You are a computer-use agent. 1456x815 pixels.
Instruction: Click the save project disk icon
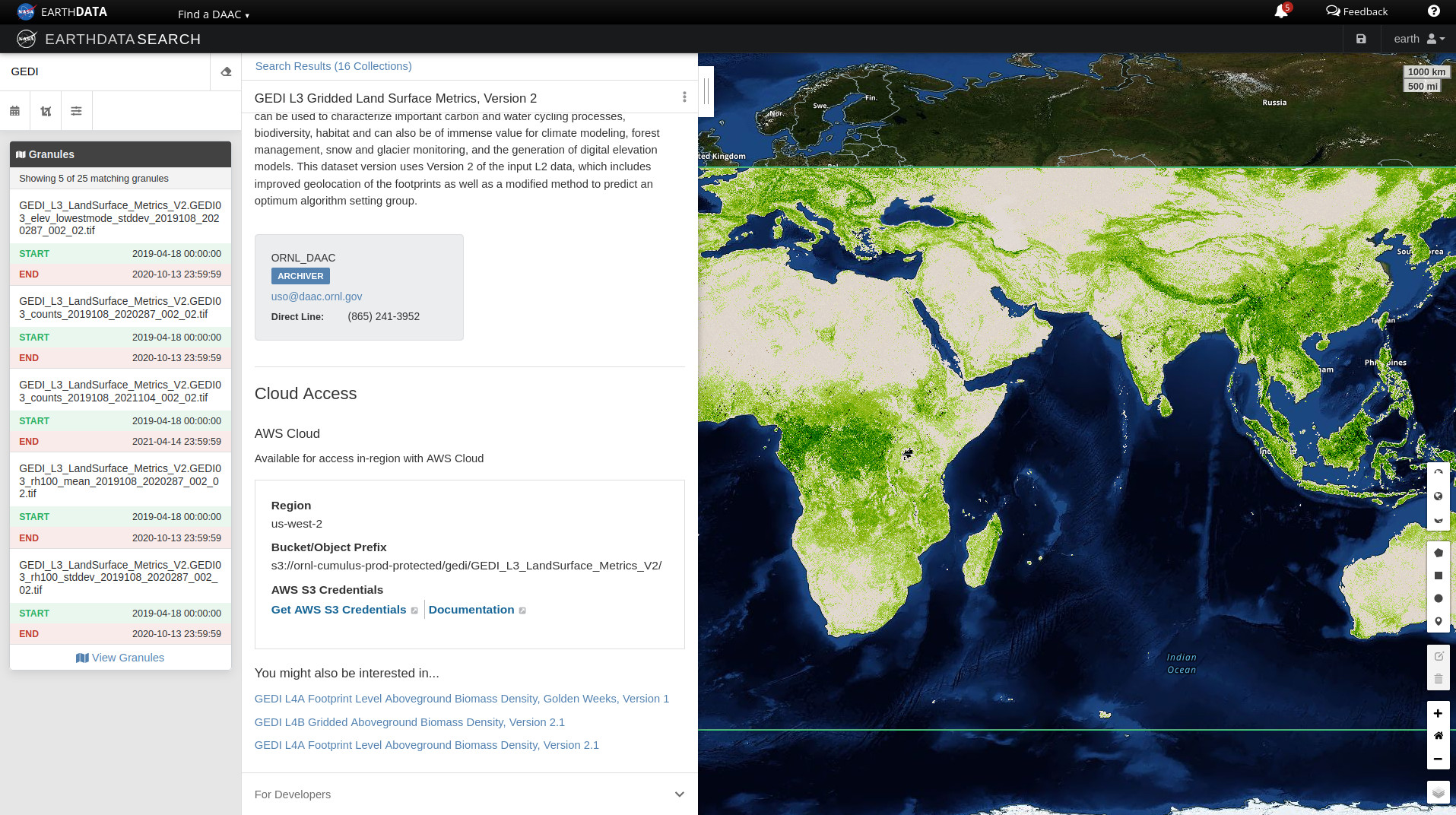[1361, 39]
